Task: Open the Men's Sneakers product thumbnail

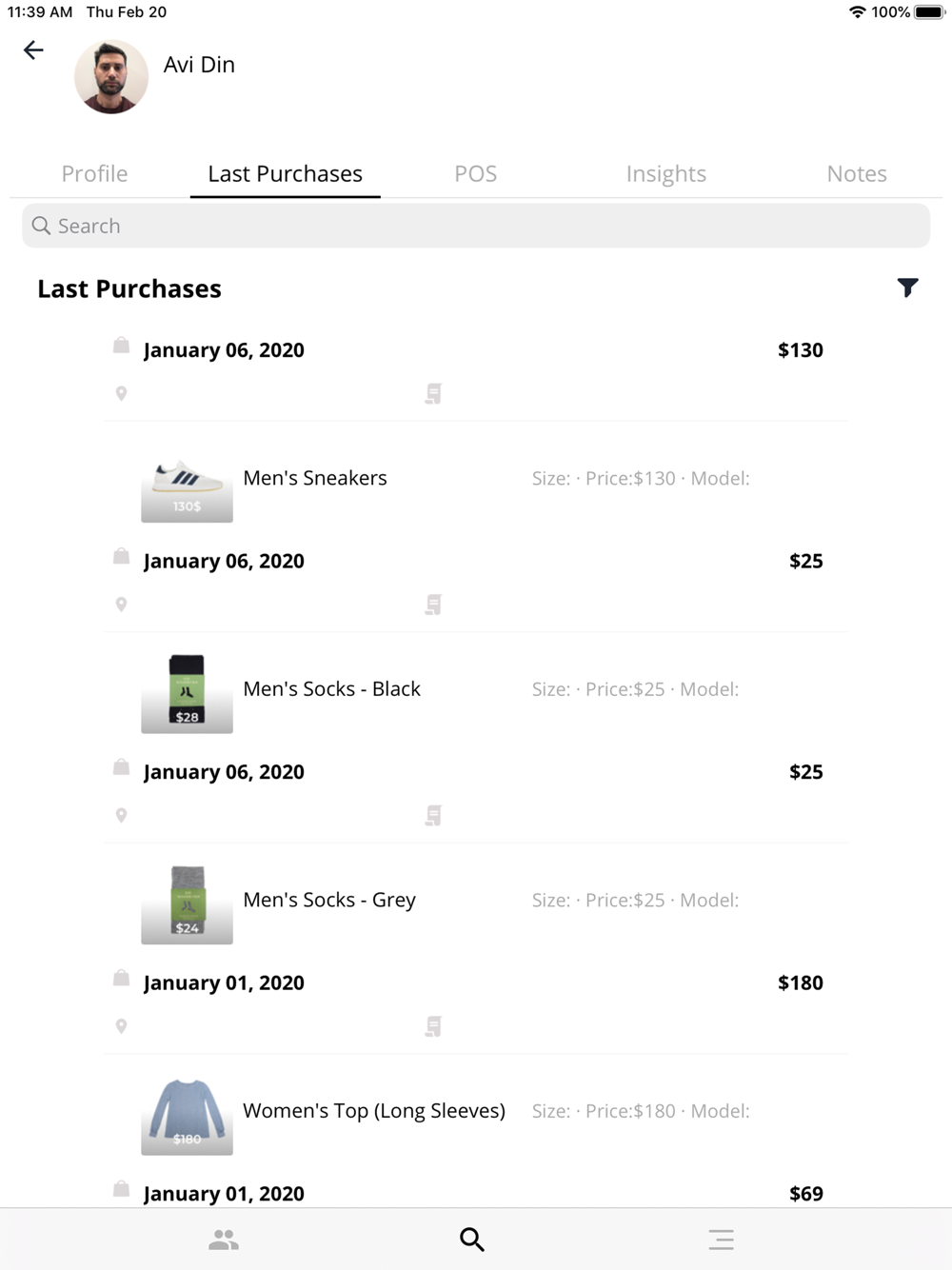Action: (x=187, y=486)
